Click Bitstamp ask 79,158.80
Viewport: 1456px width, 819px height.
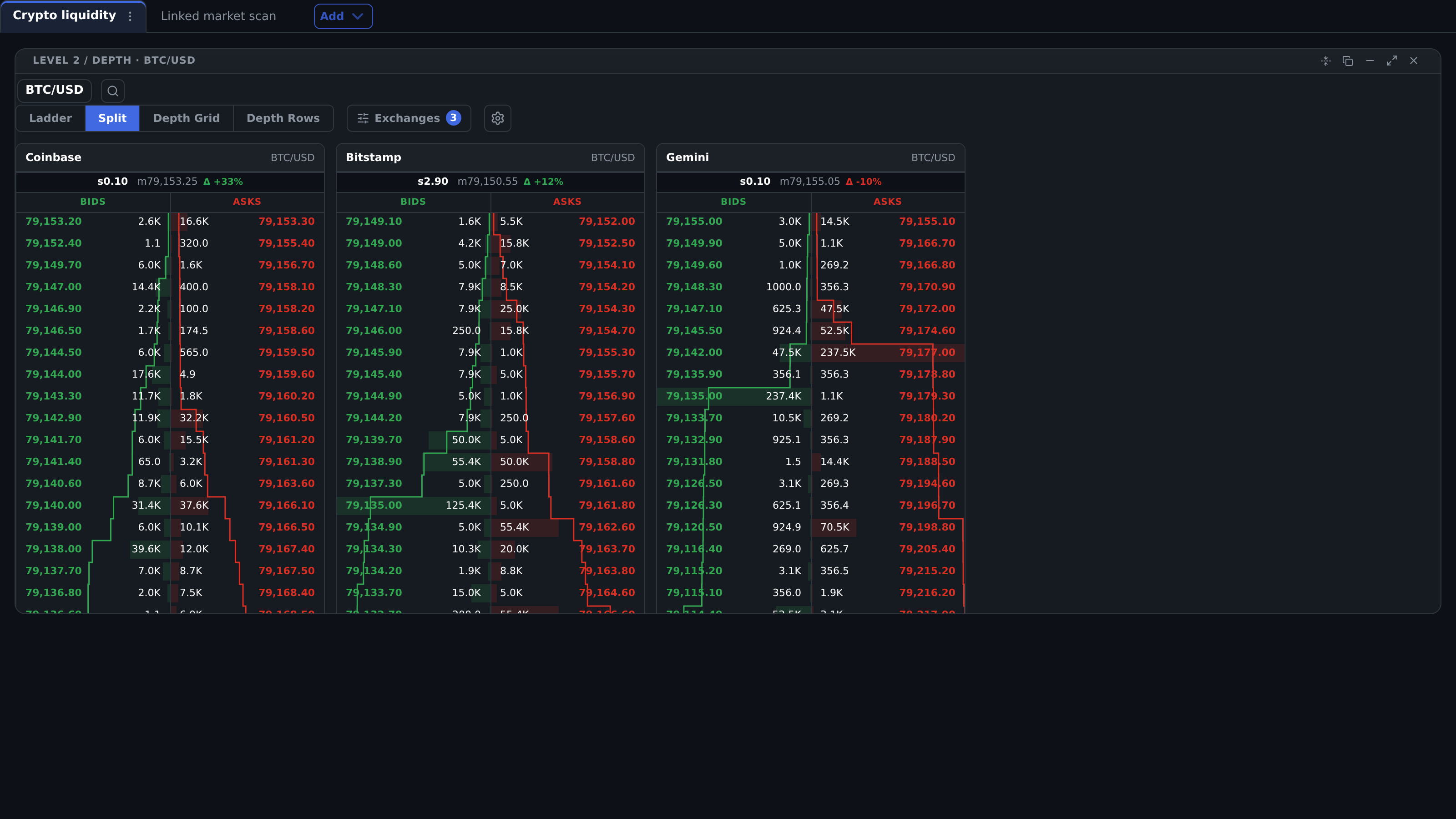coord(607,462)
